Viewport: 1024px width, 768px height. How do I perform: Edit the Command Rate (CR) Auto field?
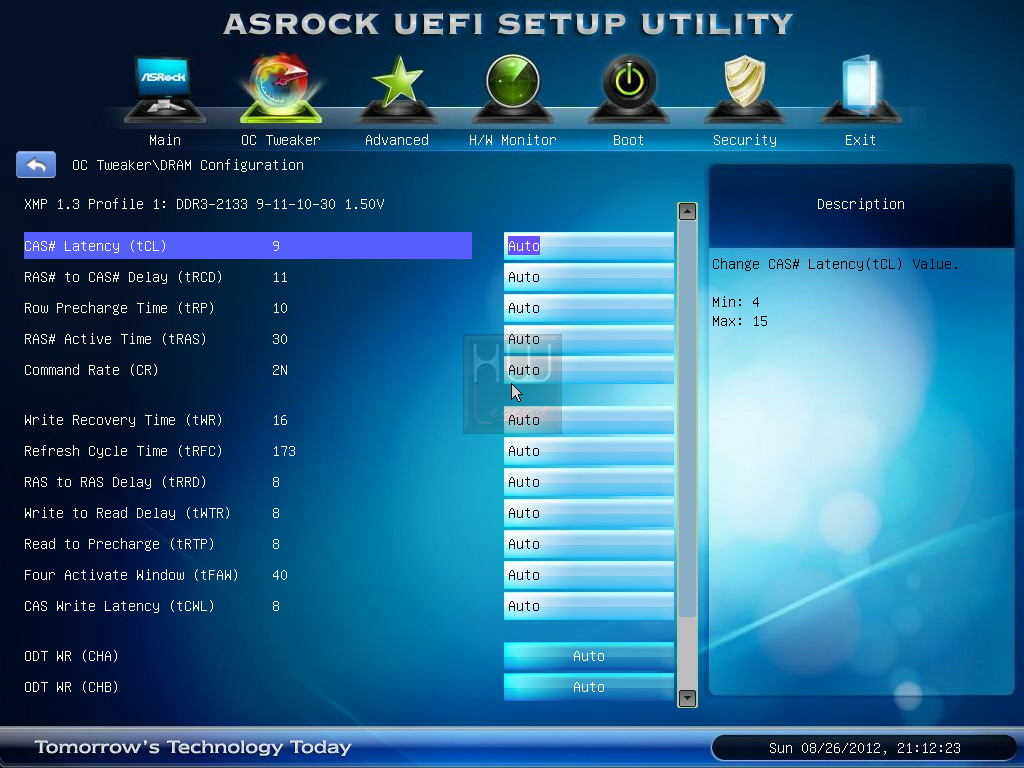589,370
